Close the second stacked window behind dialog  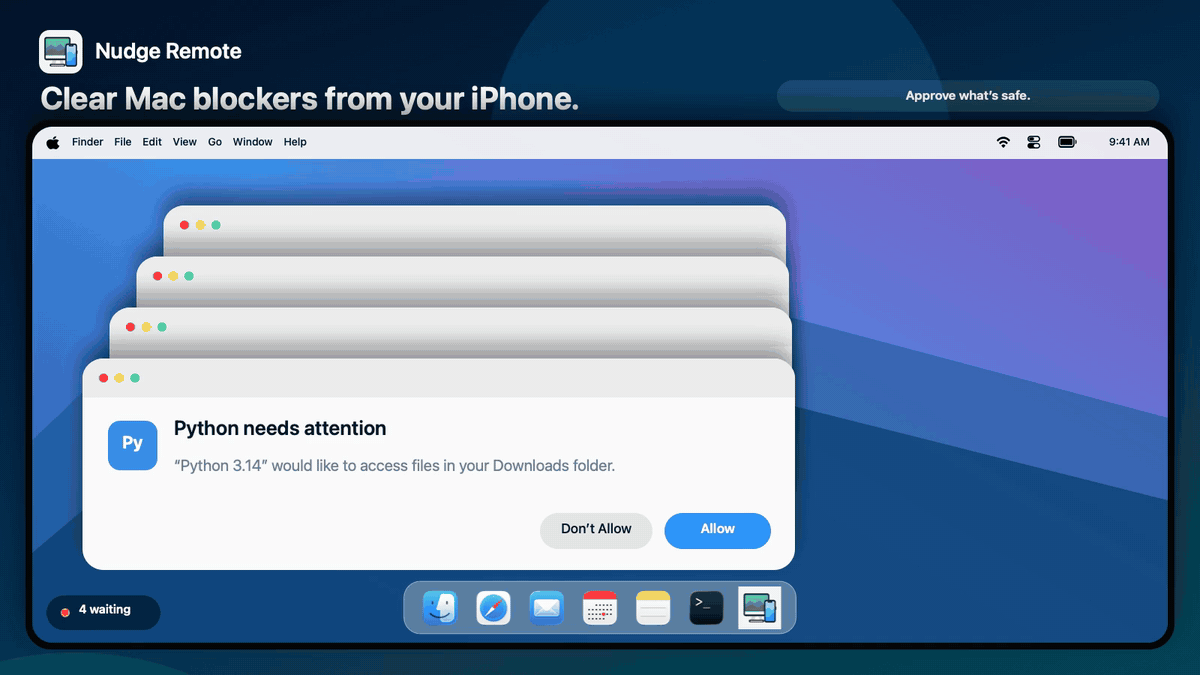tap(157, 276)
